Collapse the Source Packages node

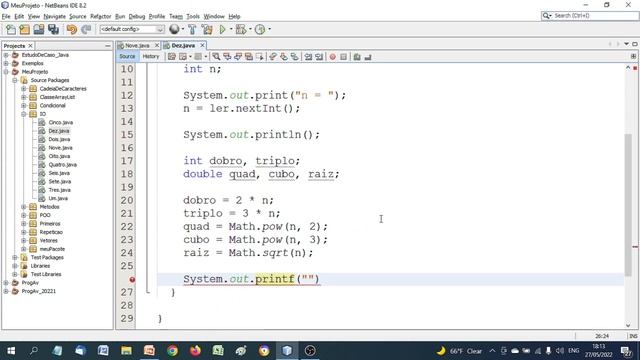15,80
